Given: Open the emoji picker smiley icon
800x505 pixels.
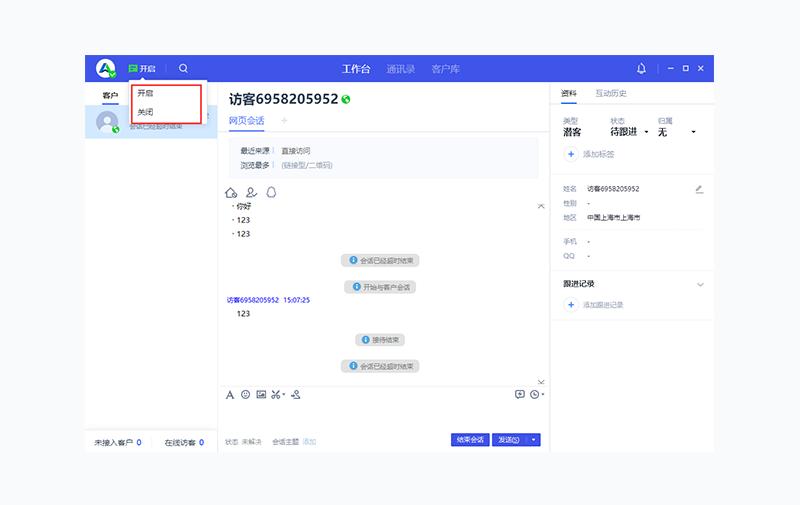Looking at the screenshot, I should (x=245, y=394).
